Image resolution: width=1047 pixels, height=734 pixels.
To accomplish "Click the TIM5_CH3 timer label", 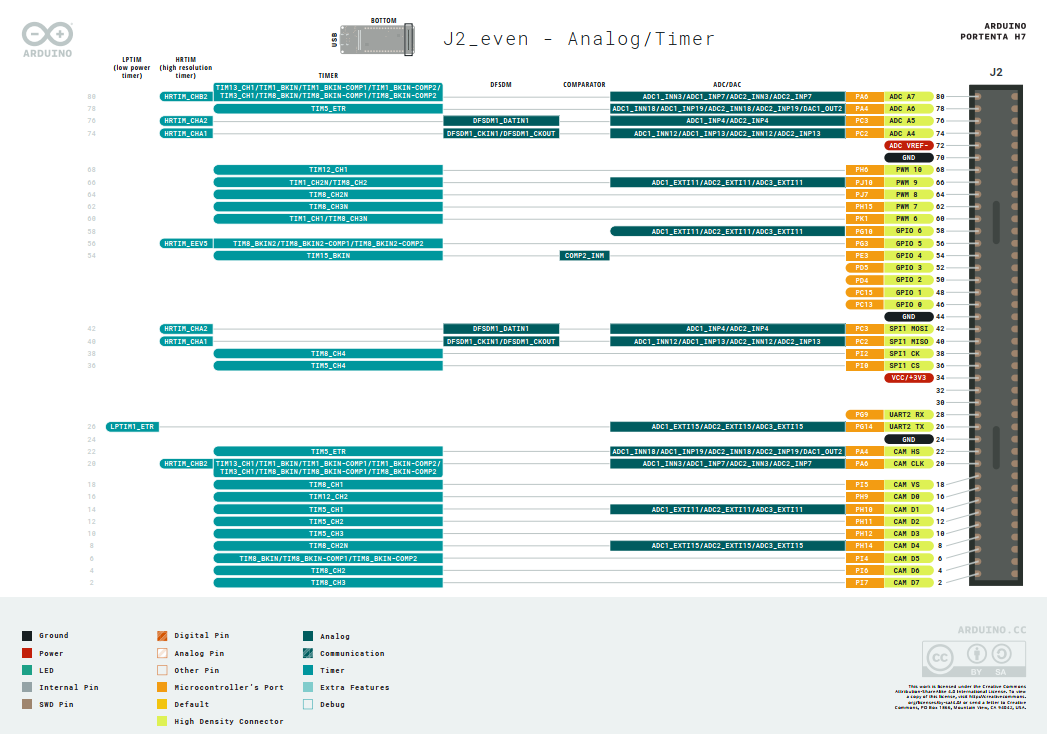I will [328, 534].
